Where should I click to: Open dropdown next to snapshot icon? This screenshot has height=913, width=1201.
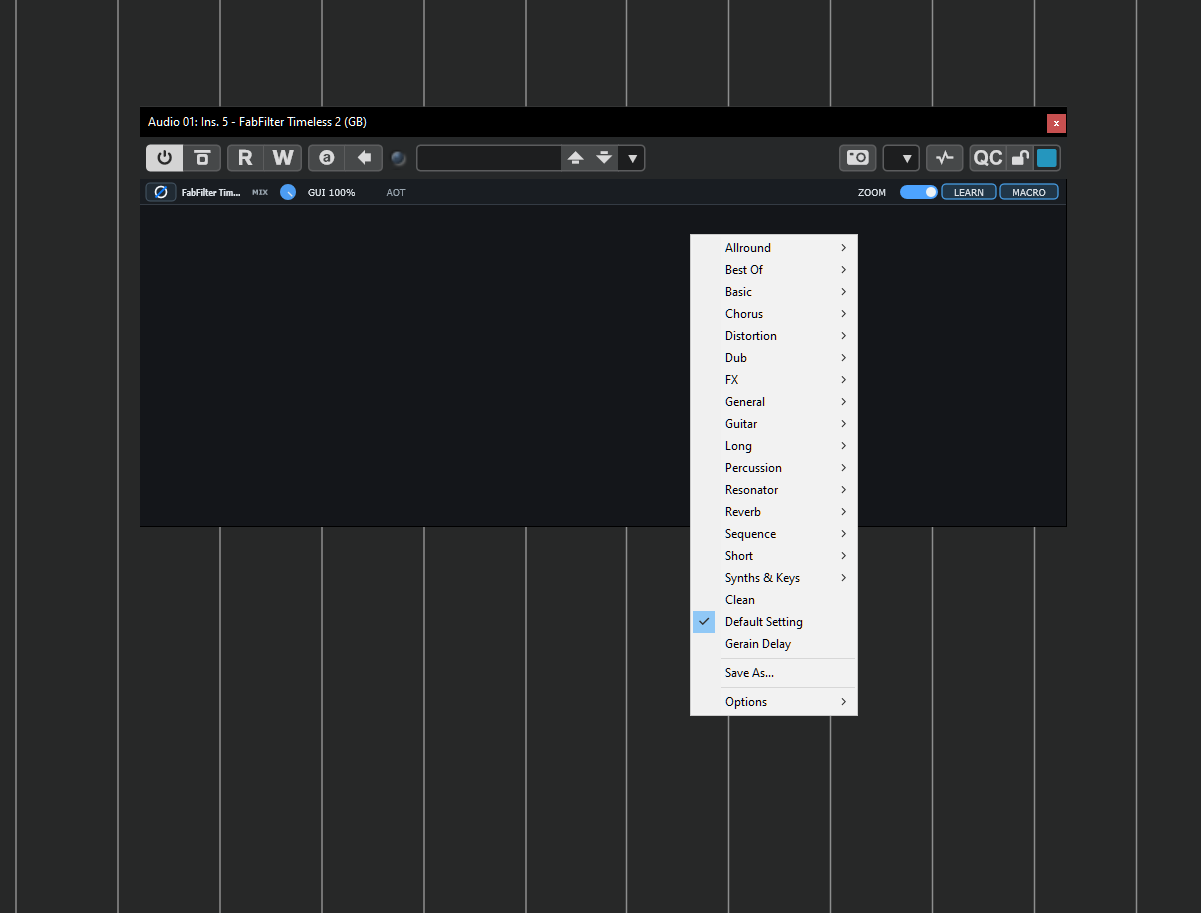click(901, 158)
